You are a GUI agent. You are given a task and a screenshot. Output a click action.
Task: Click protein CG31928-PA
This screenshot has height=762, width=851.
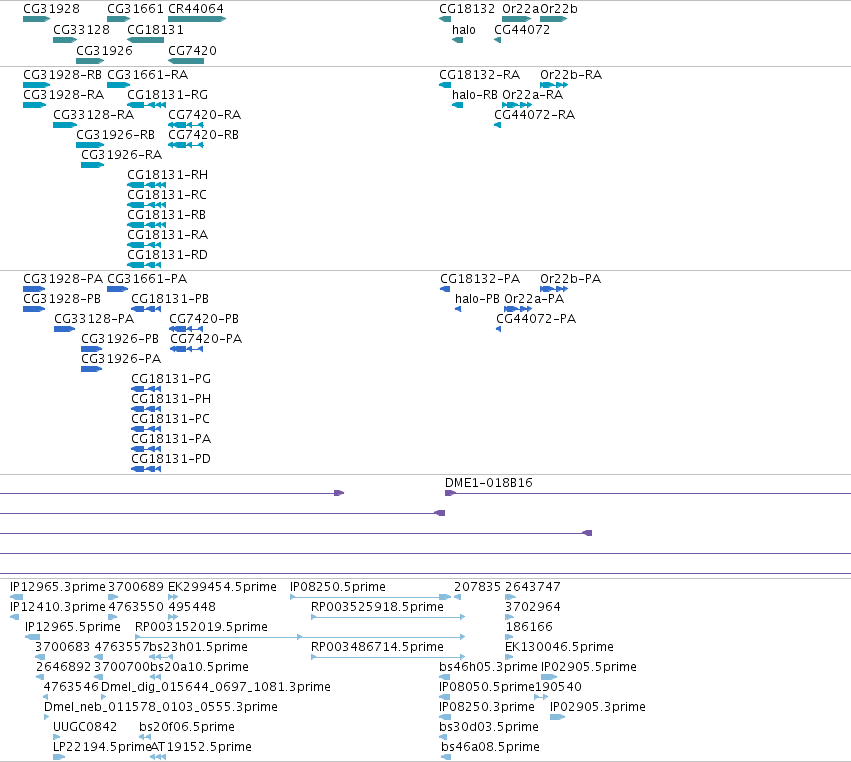(62, 278)
